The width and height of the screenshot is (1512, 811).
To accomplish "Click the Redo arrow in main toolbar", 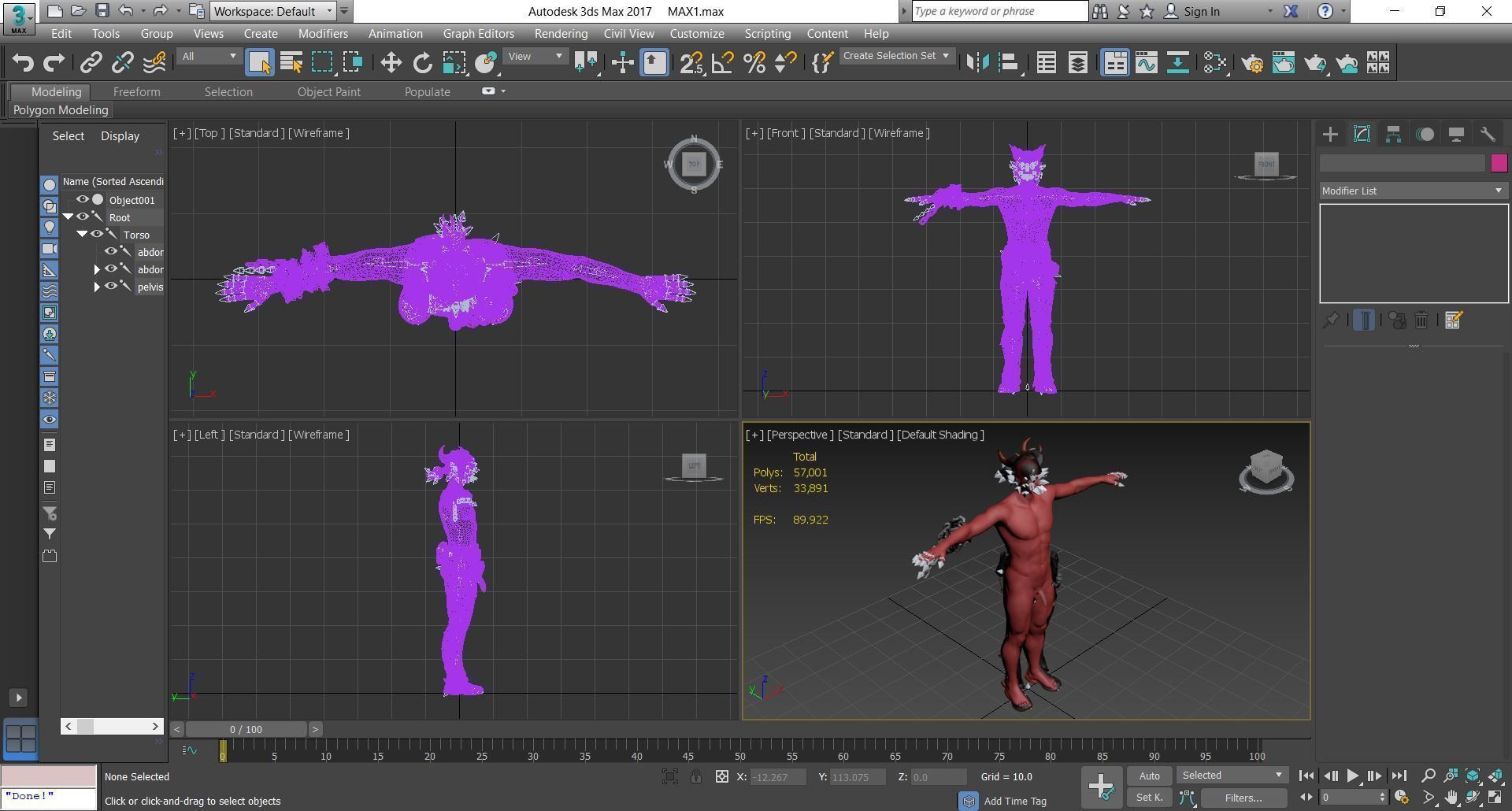I will pos(54,63).
